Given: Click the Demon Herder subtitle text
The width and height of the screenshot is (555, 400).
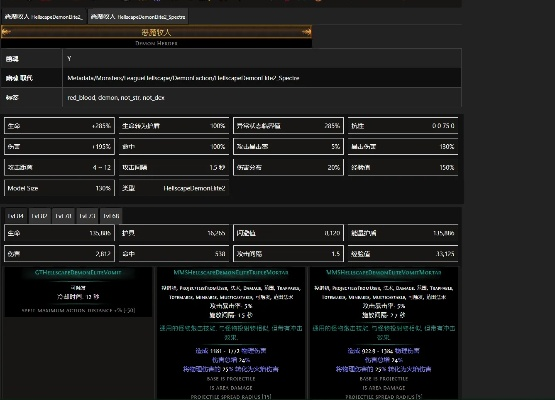Looking at the screenshot, I should [156, 43].
